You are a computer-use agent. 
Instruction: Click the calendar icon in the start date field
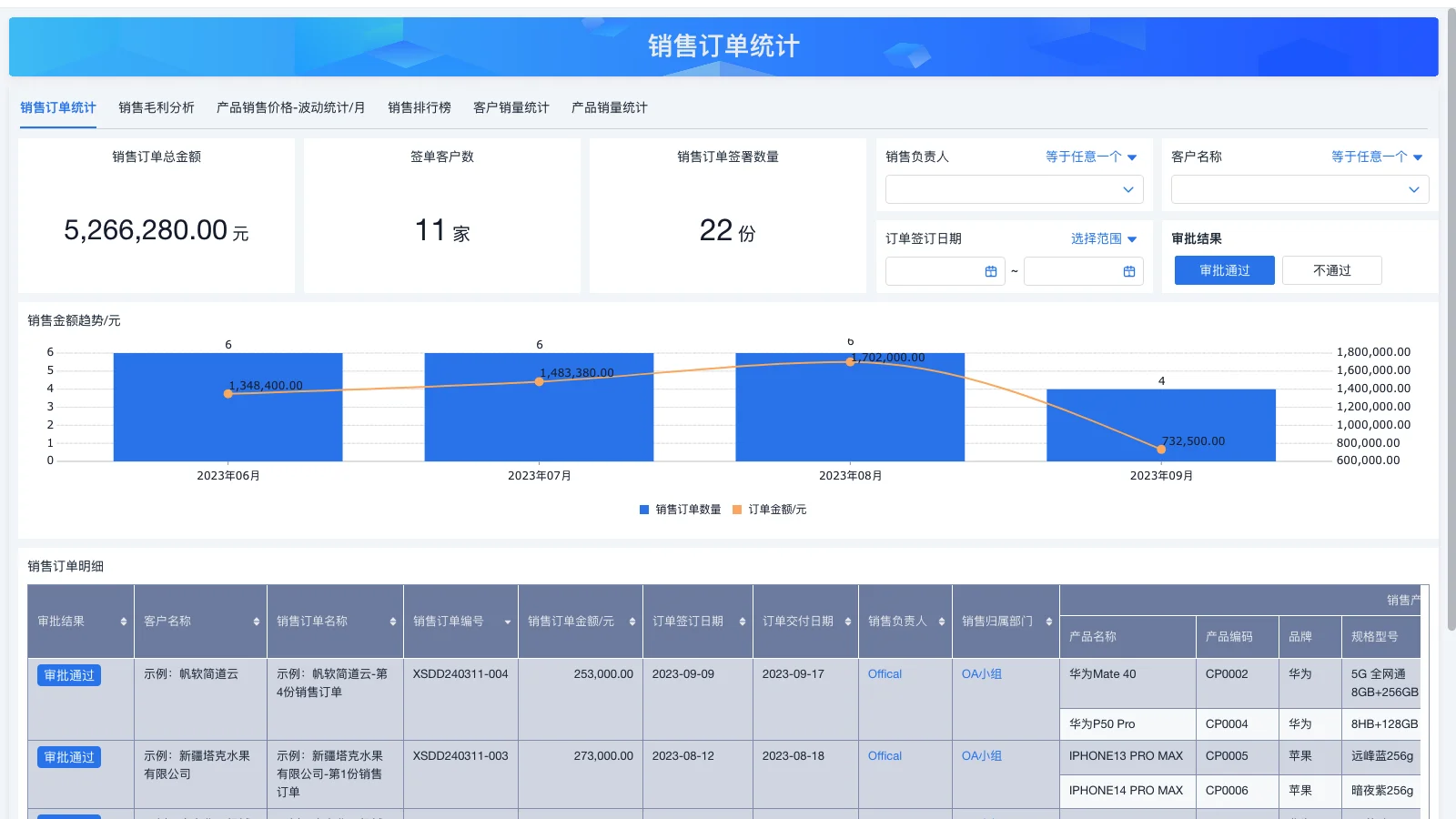993,271
